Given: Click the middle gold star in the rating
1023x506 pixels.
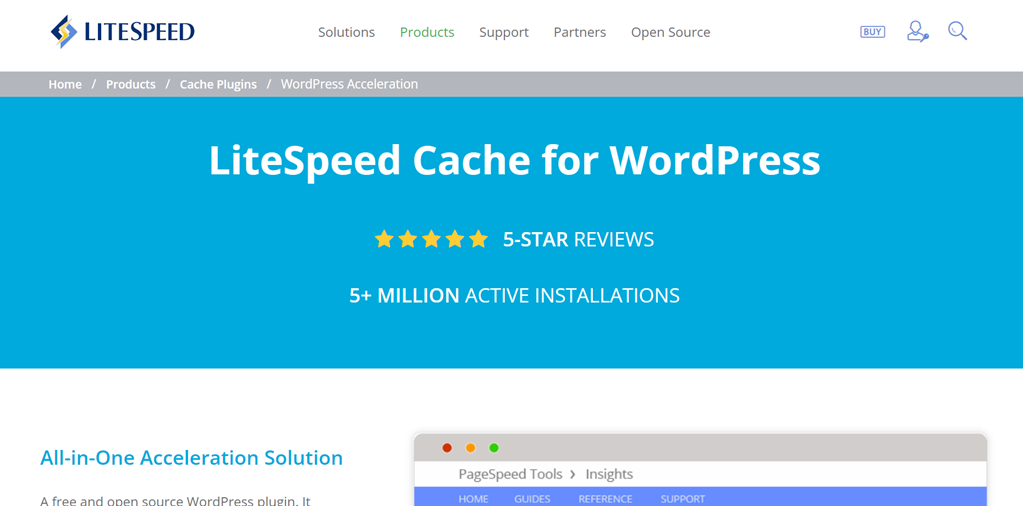Looking at the screenshot, I should 431,239.
